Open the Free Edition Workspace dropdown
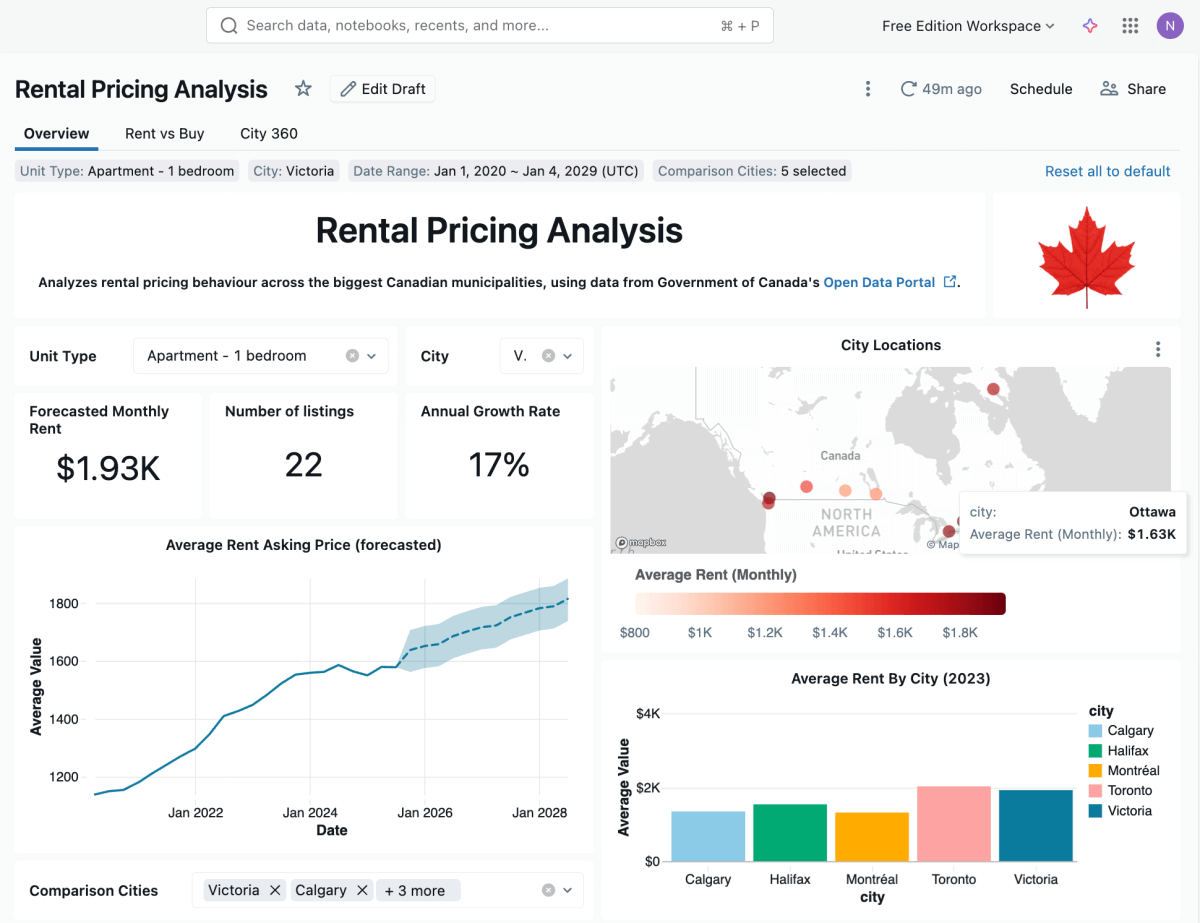The width and height of the screenshot is (1200, 923). click(x=966, y=25)
